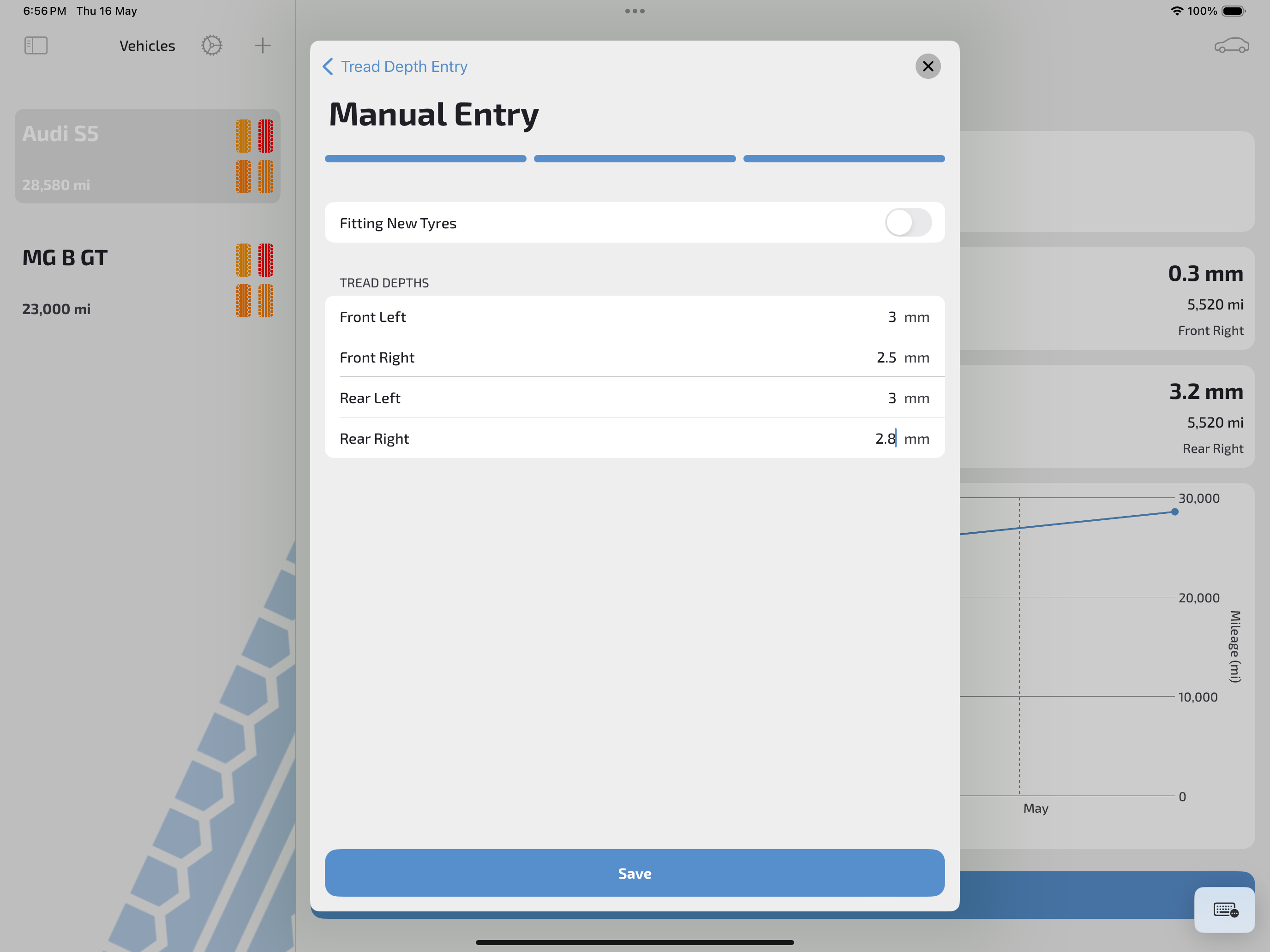Click the Rear Left row label
Viewport: 1270px width, 952px height.
tap(370, 398)
